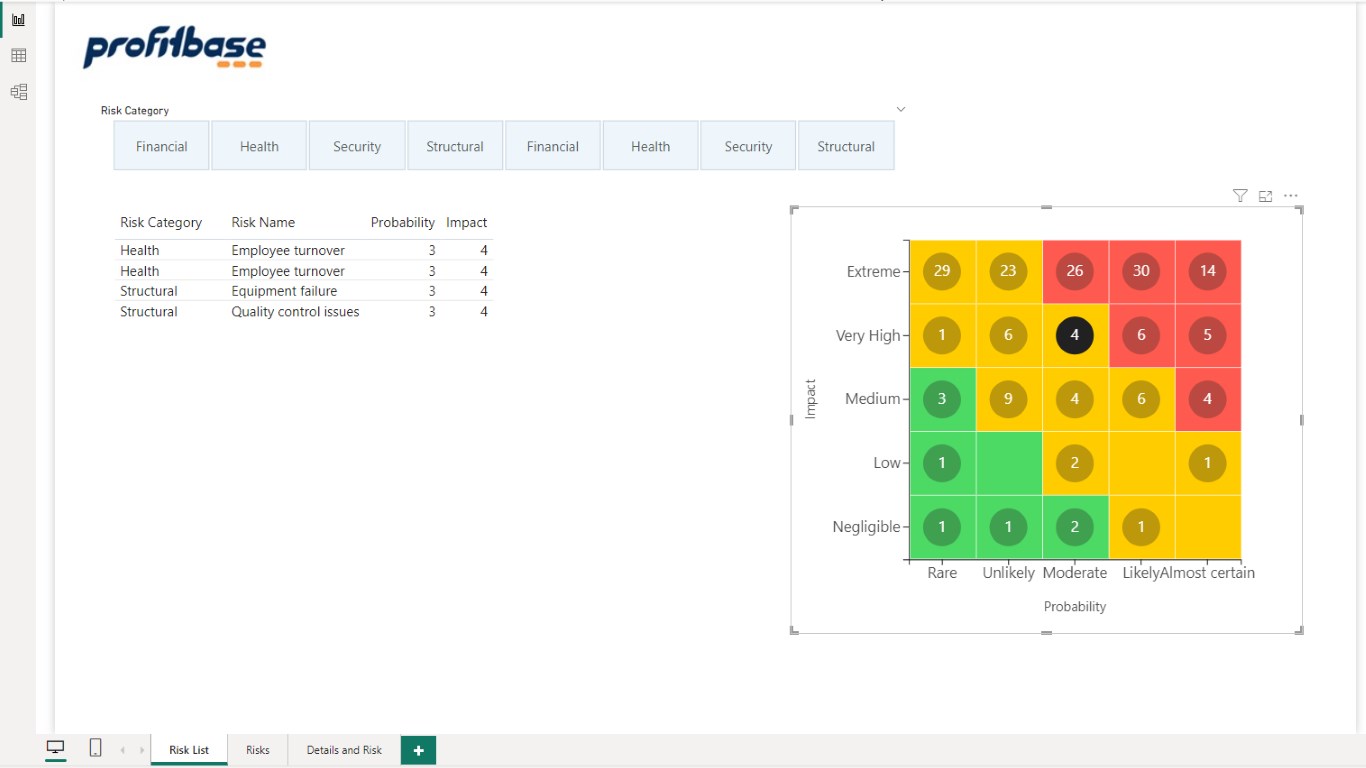Select bubble 1 at Negligible and Unlikely
The height and width of the screenshot is (768, 1366).
[x=1008, y=527]
